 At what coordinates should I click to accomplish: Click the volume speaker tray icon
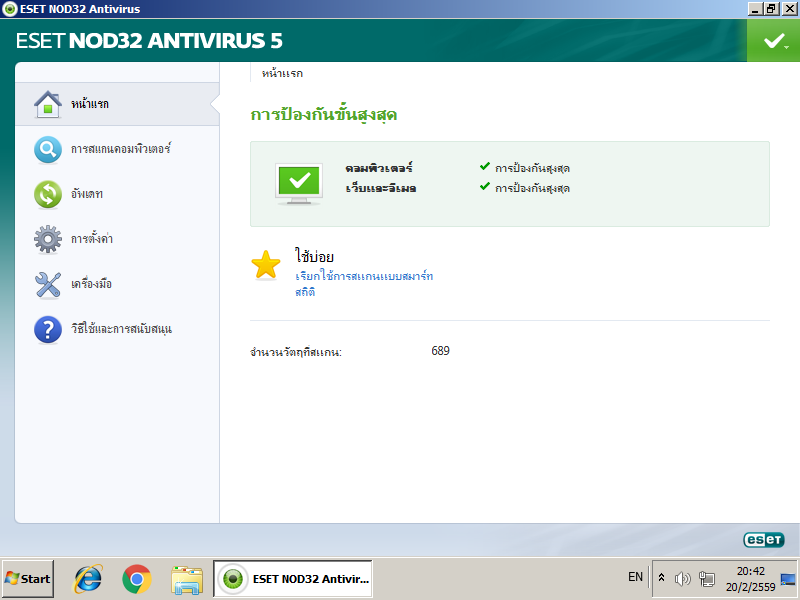coord(682,578)
